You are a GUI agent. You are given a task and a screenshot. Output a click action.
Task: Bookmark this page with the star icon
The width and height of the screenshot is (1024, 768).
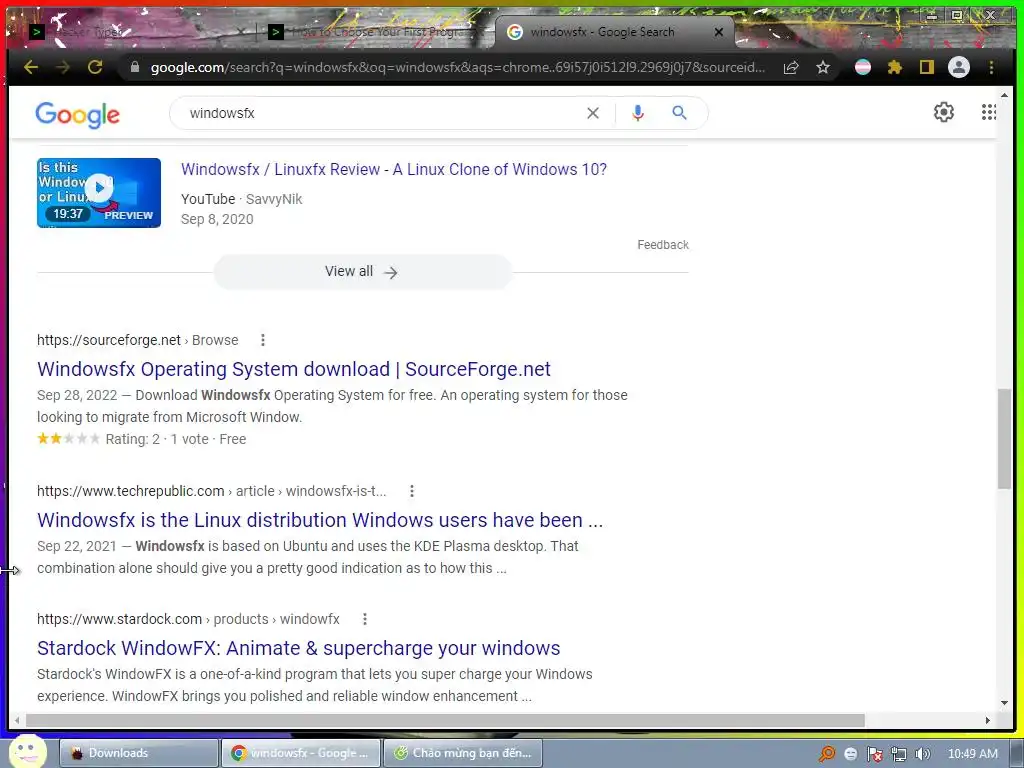pos(823,67)
